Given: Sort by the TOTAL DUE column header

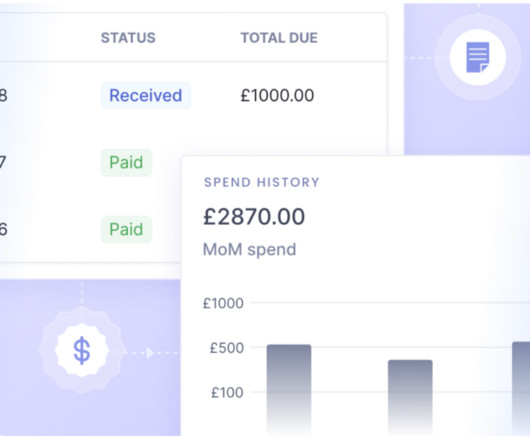Looking at the screenshot, I should [x=279, y=38].
